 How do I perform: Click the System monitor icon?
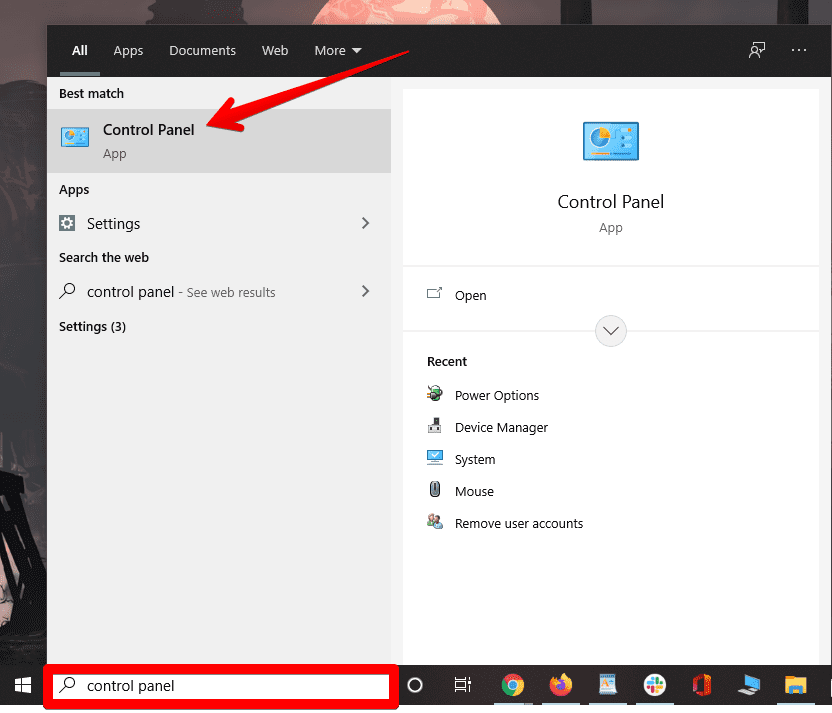click(435, 457)
